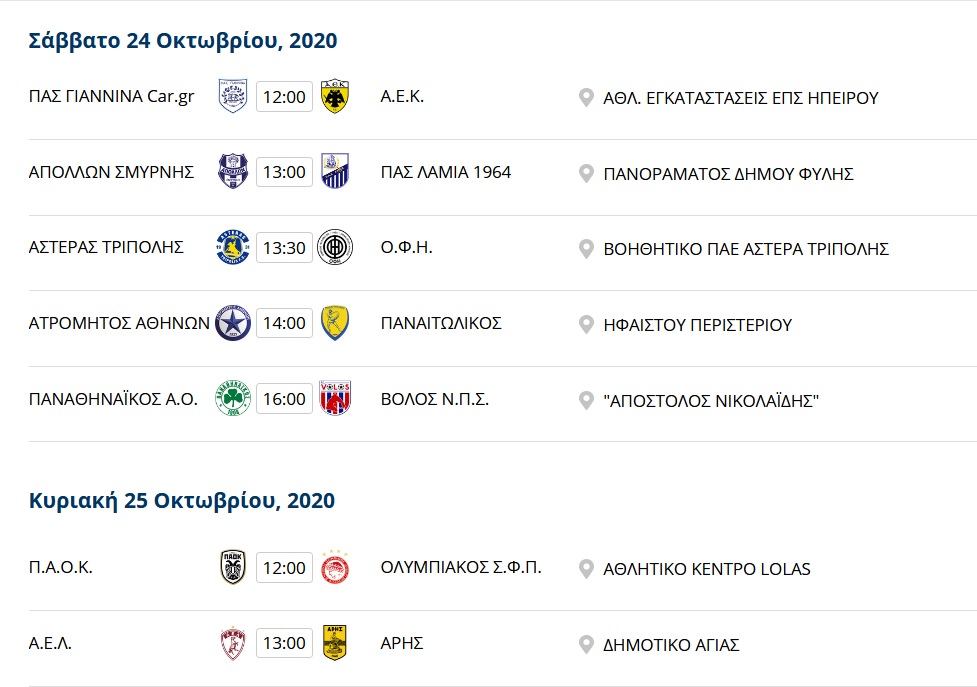Screen dimensions: 977x687
Task: Click the Panetolikos yellow crest
Action: pos(334,323)
